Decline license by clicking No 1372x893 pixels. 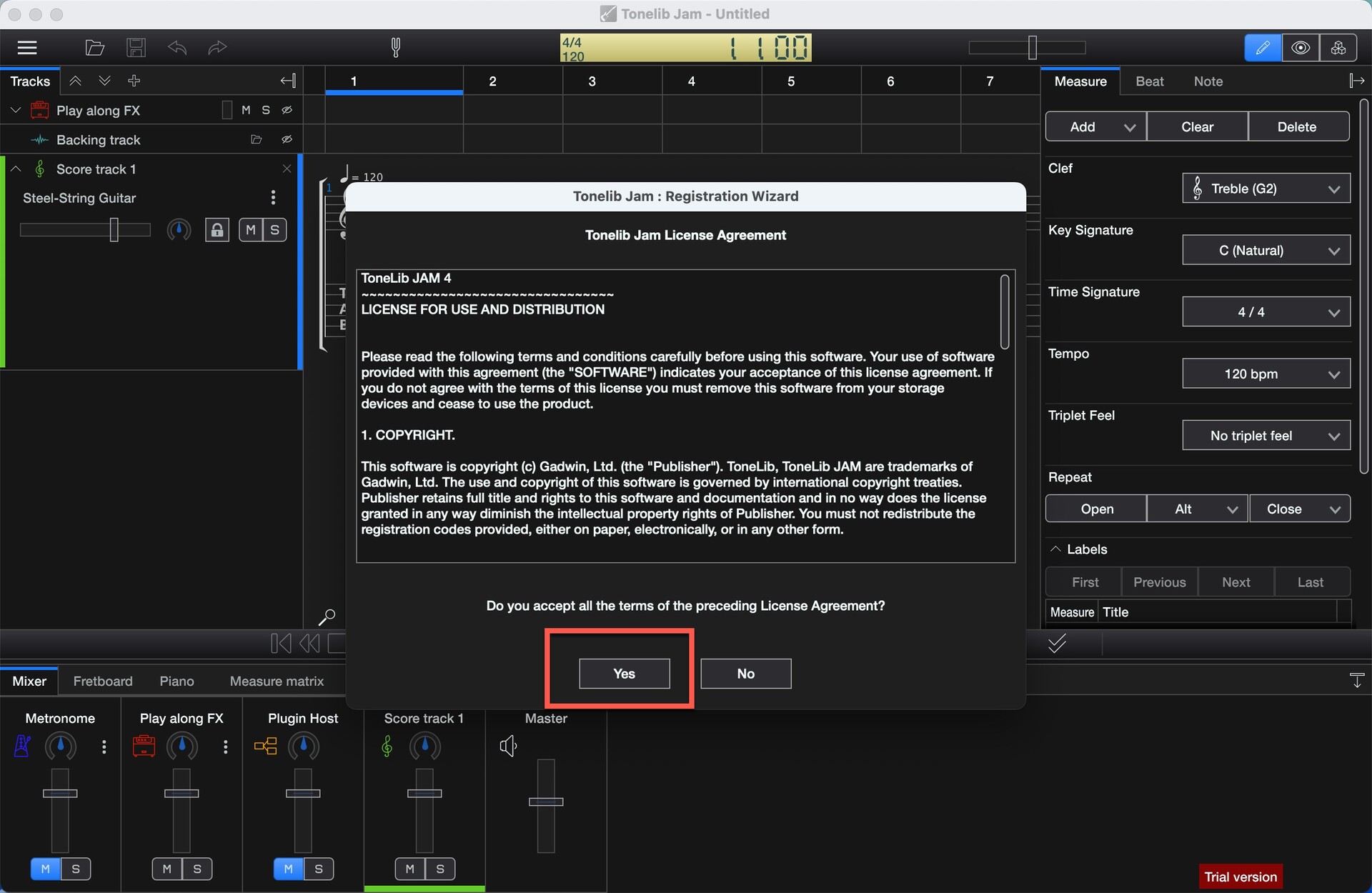pyautogui.click(x=745, y=674)
